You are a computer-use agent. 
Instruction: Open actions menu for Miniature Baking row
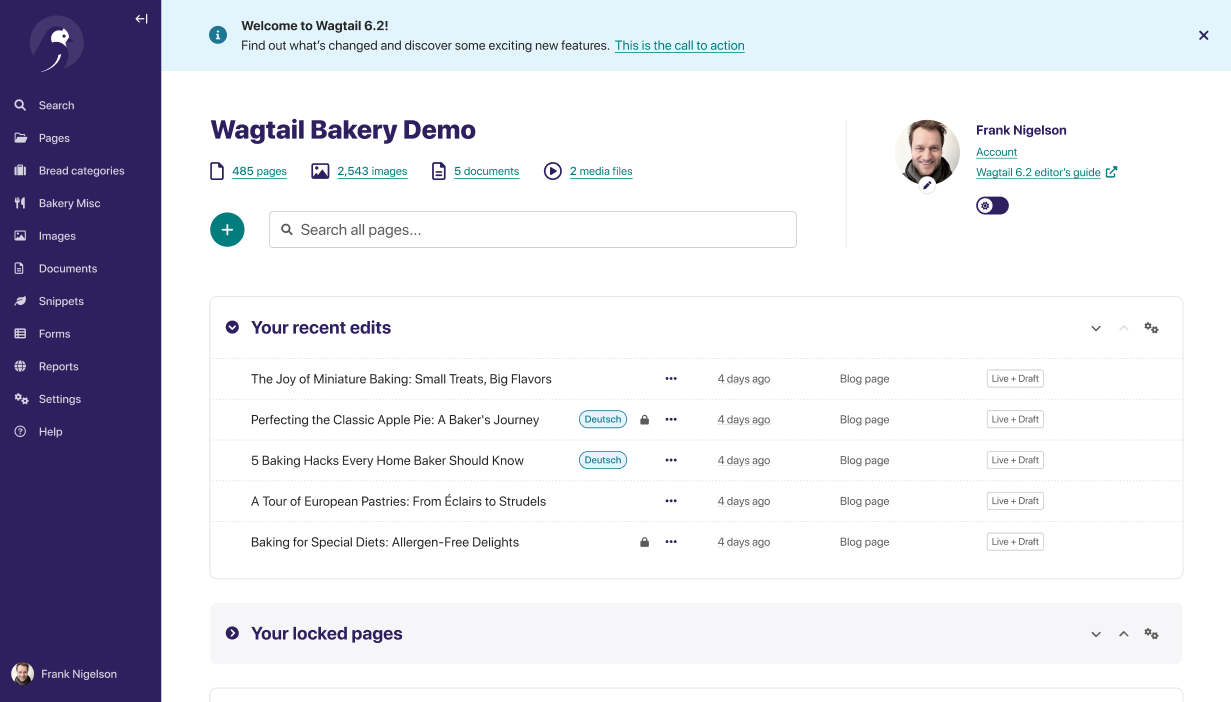tap(671, 379)
